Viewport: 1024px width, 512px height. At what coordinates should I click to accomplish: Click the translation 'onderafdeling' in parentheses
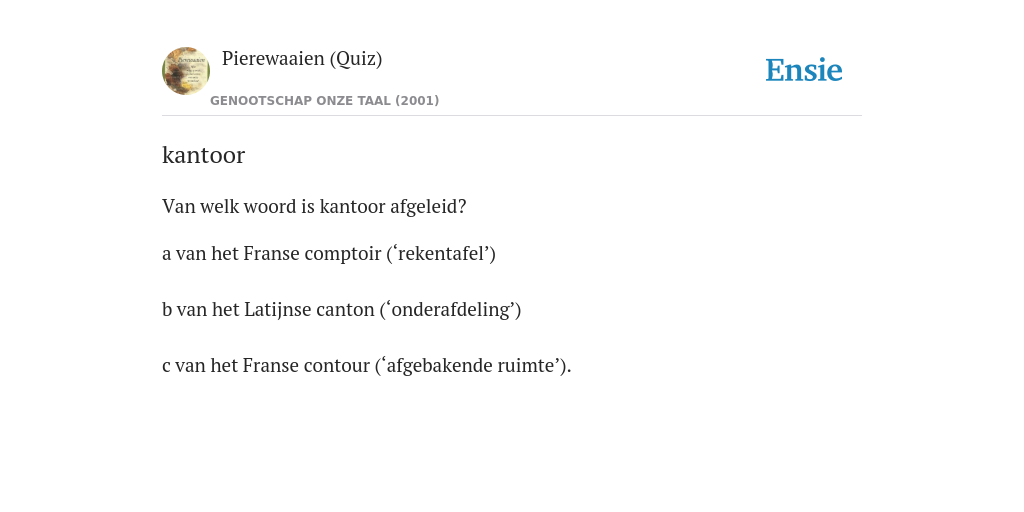click(453, 310)
